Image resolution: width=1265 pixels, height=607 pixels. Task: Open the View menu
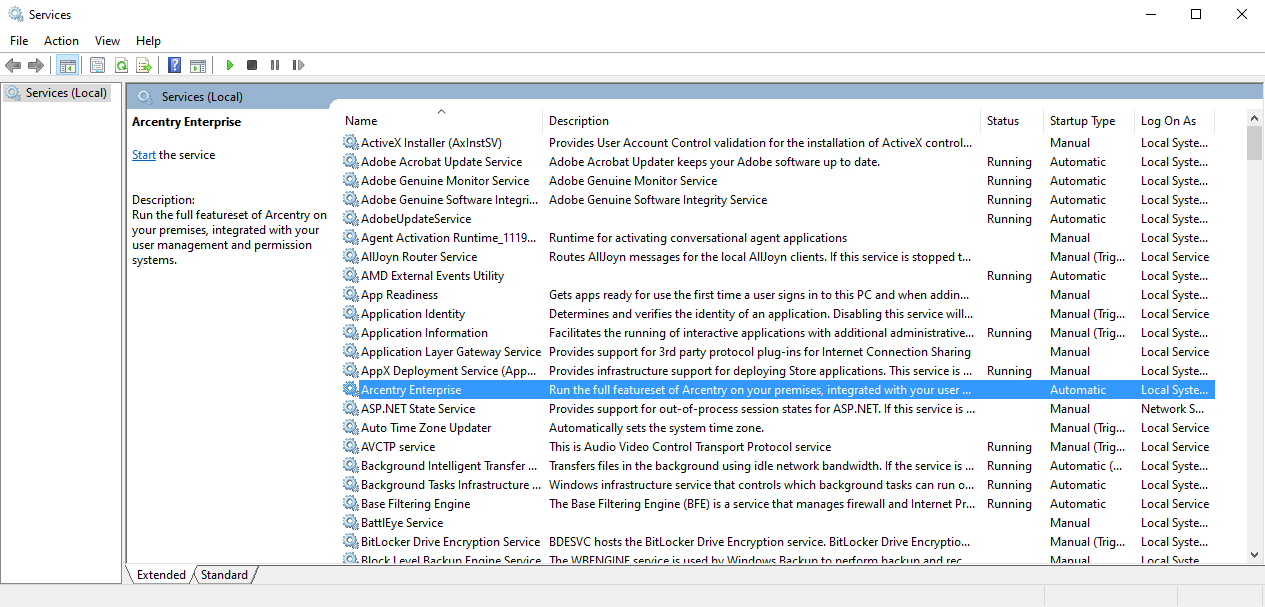click(107, 41)
